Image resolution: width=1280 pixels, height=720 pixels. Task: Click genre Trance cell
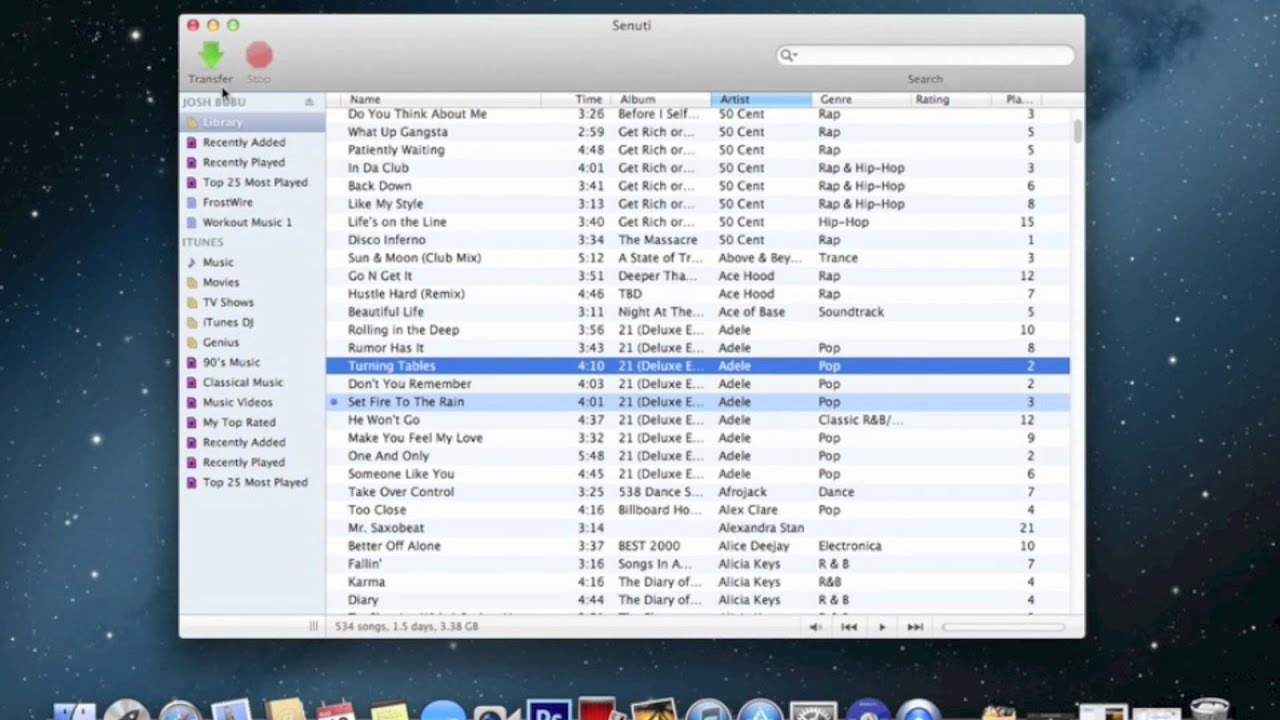click(838, 258)
